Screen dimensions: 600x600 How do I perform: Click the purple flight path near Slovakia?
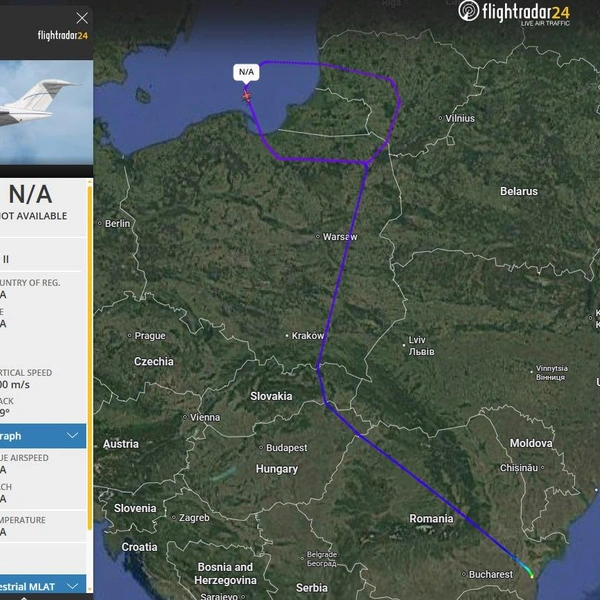[x=321, y=385]
